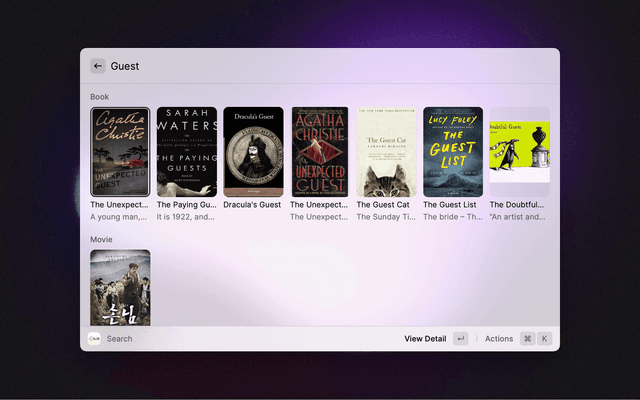Click View Detail in the bottom bar

point(425,339)
